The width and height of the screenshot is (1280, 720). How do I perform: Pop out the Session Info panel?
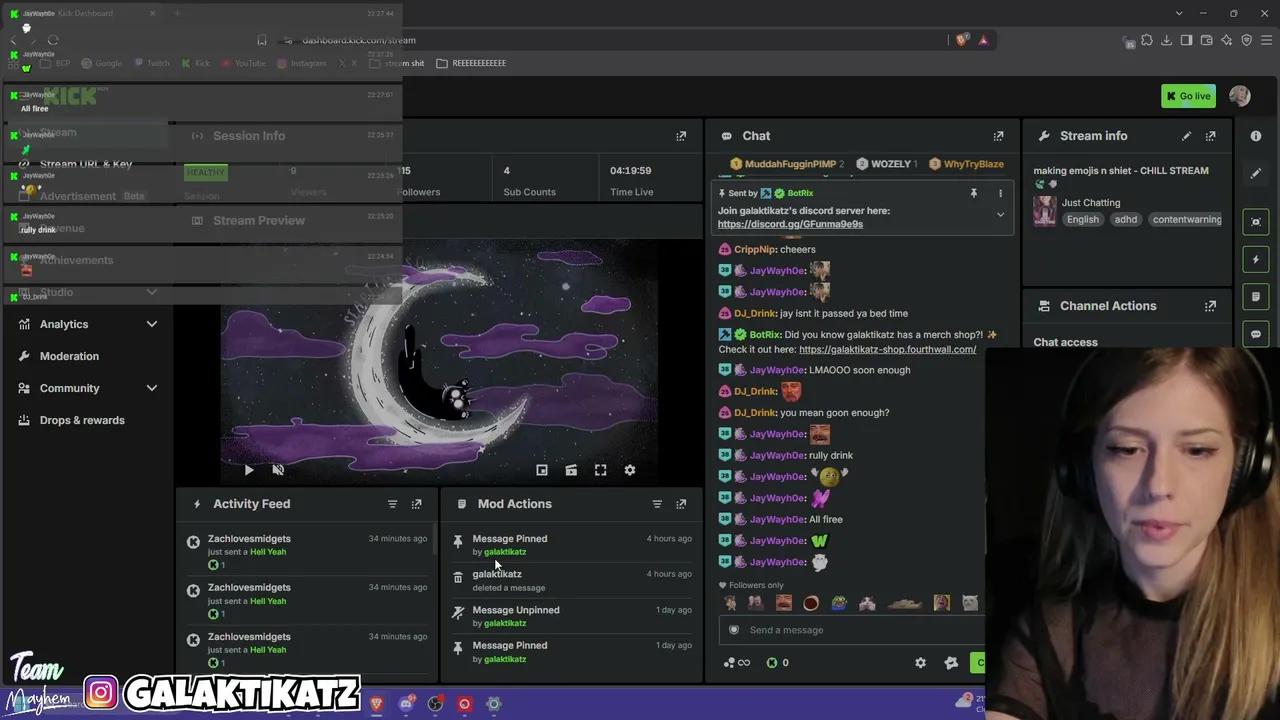click(681, 136)
